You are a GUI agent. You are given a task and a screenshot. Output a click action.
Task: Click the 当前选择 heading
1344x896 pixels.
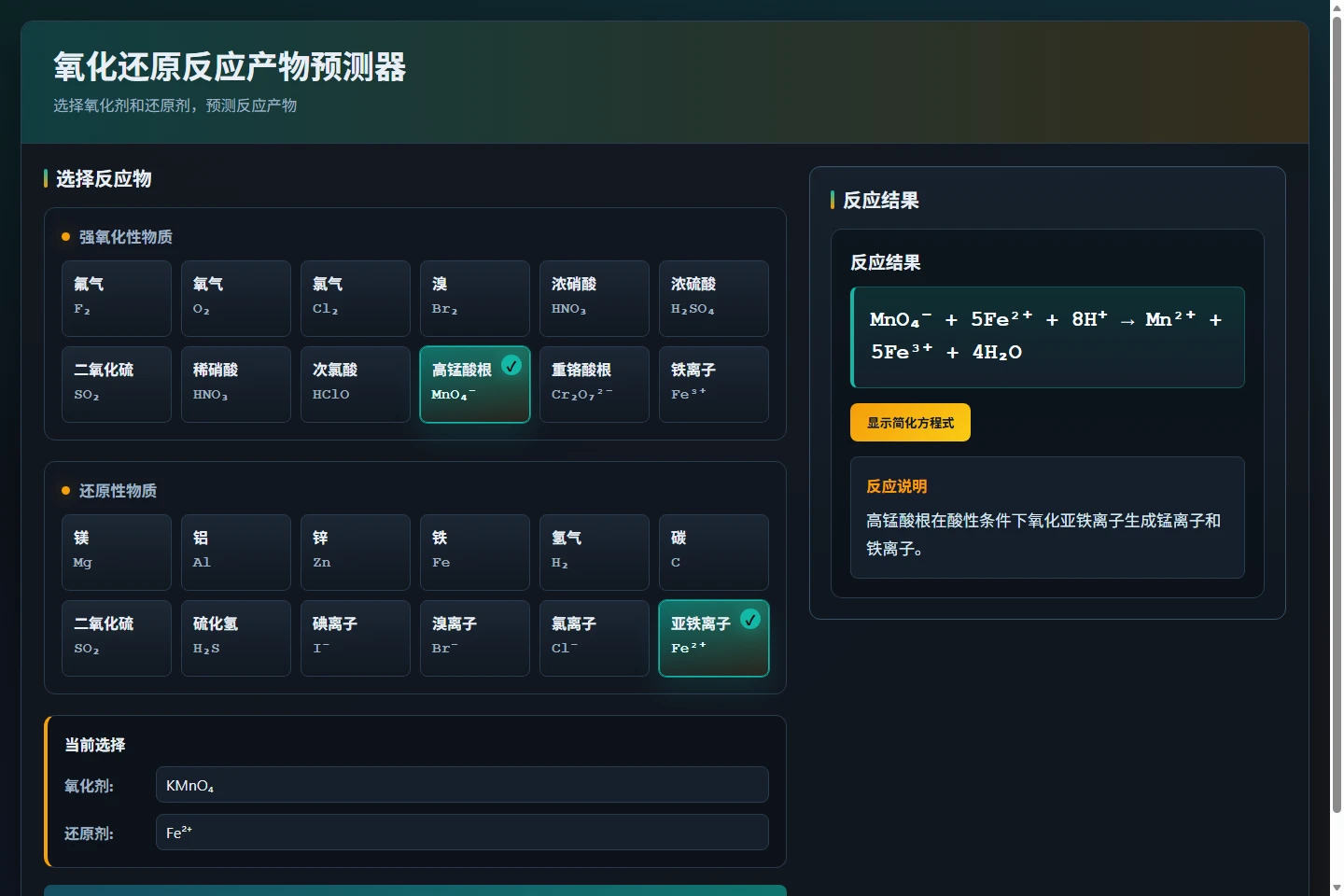coord(94,745)
